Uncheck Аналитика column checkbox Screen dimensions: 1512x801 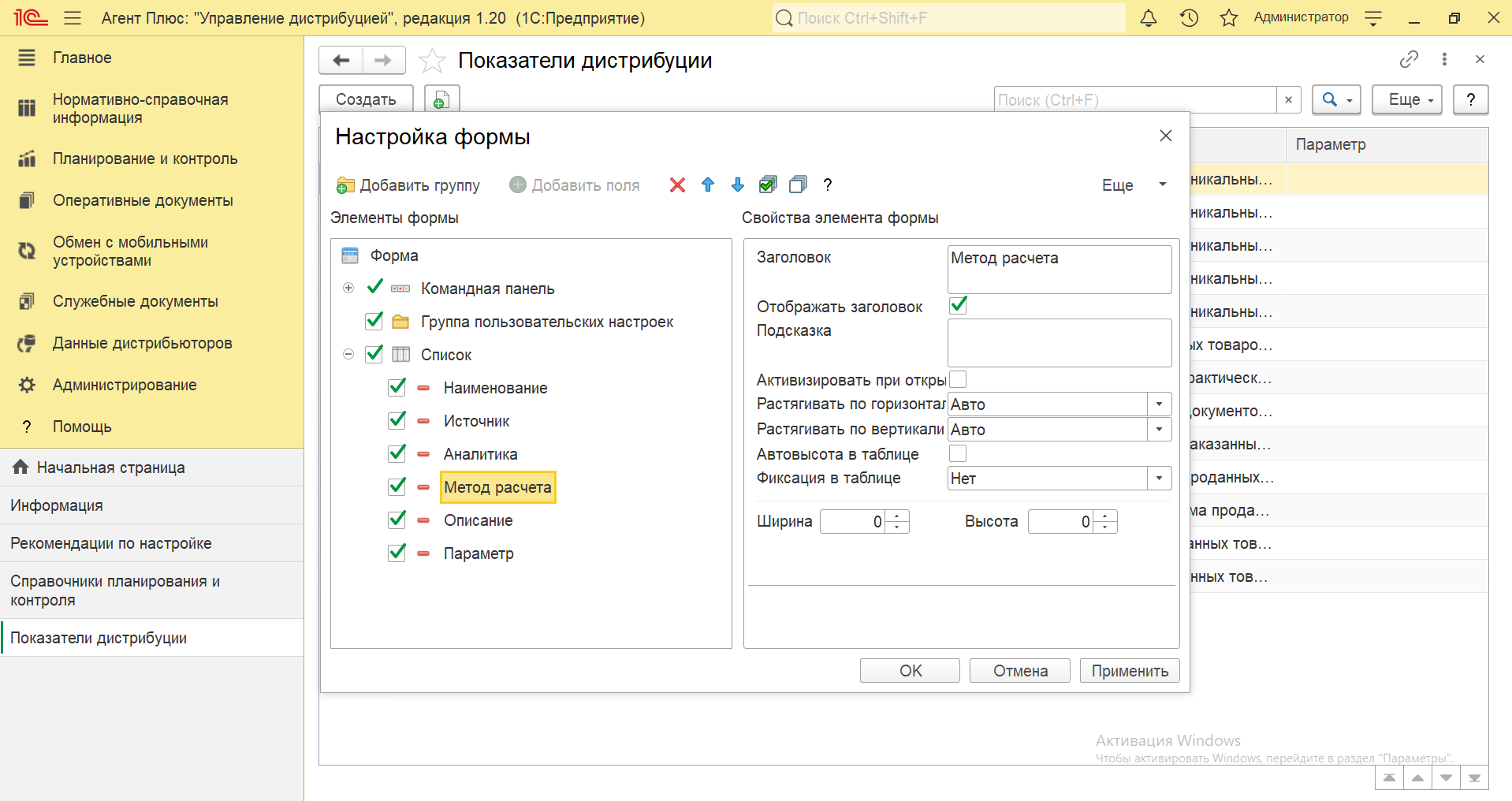tap(397, 453)
